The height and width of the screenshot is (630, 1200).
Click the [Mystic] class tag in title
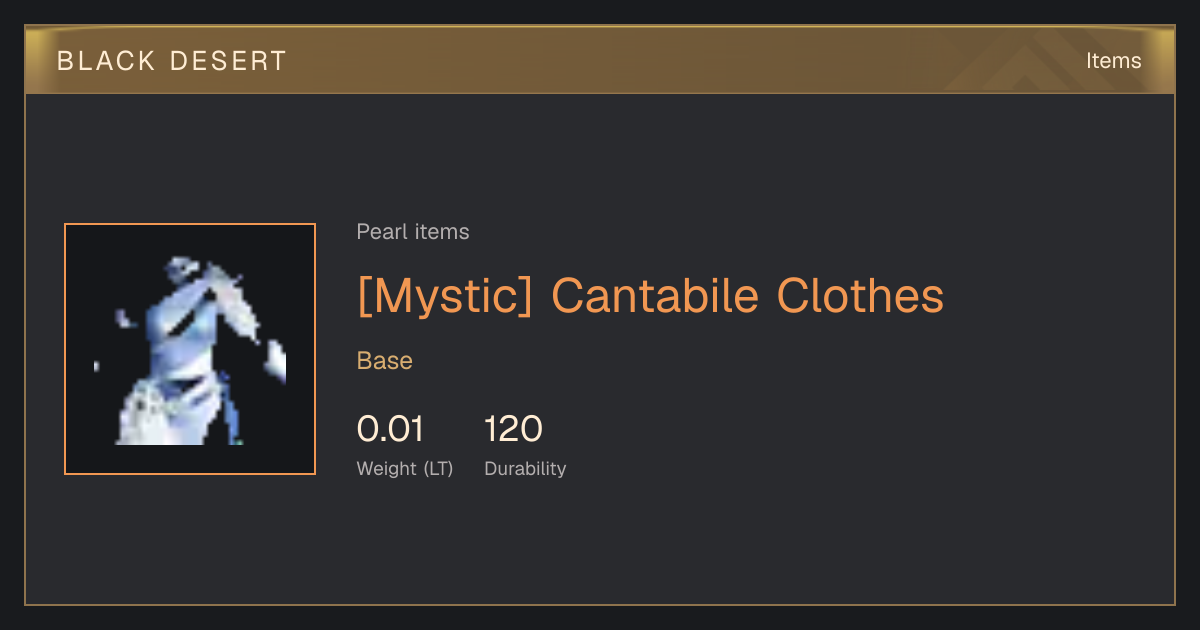(445, 296)
